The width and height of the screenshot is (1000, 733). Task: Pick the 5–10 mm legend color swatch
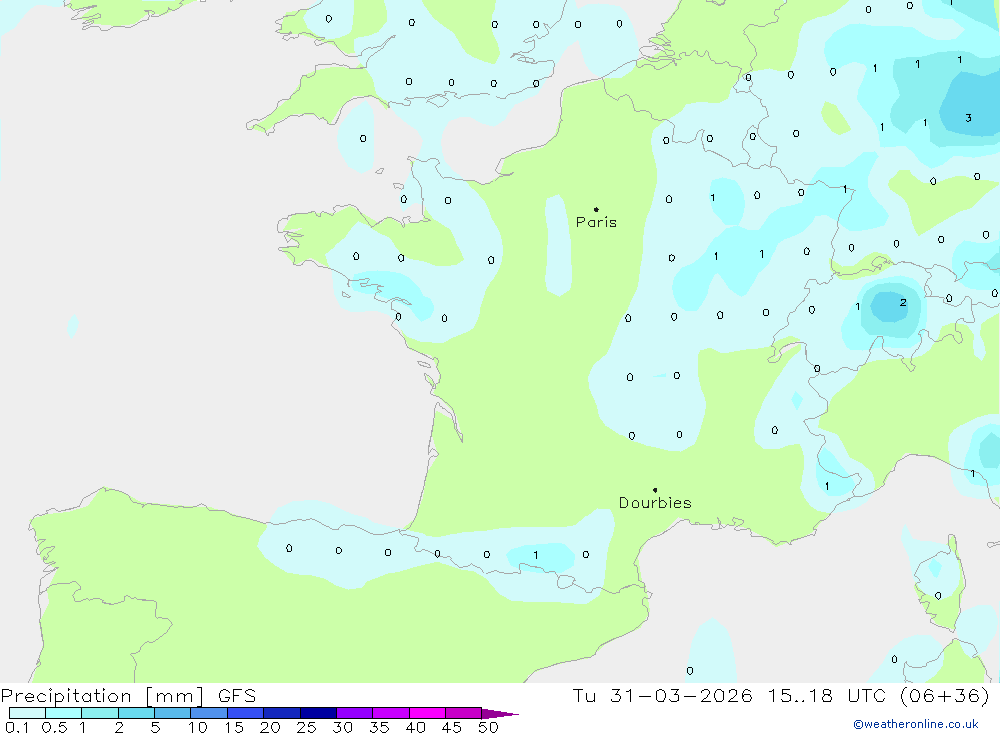[x=172, y=713]
